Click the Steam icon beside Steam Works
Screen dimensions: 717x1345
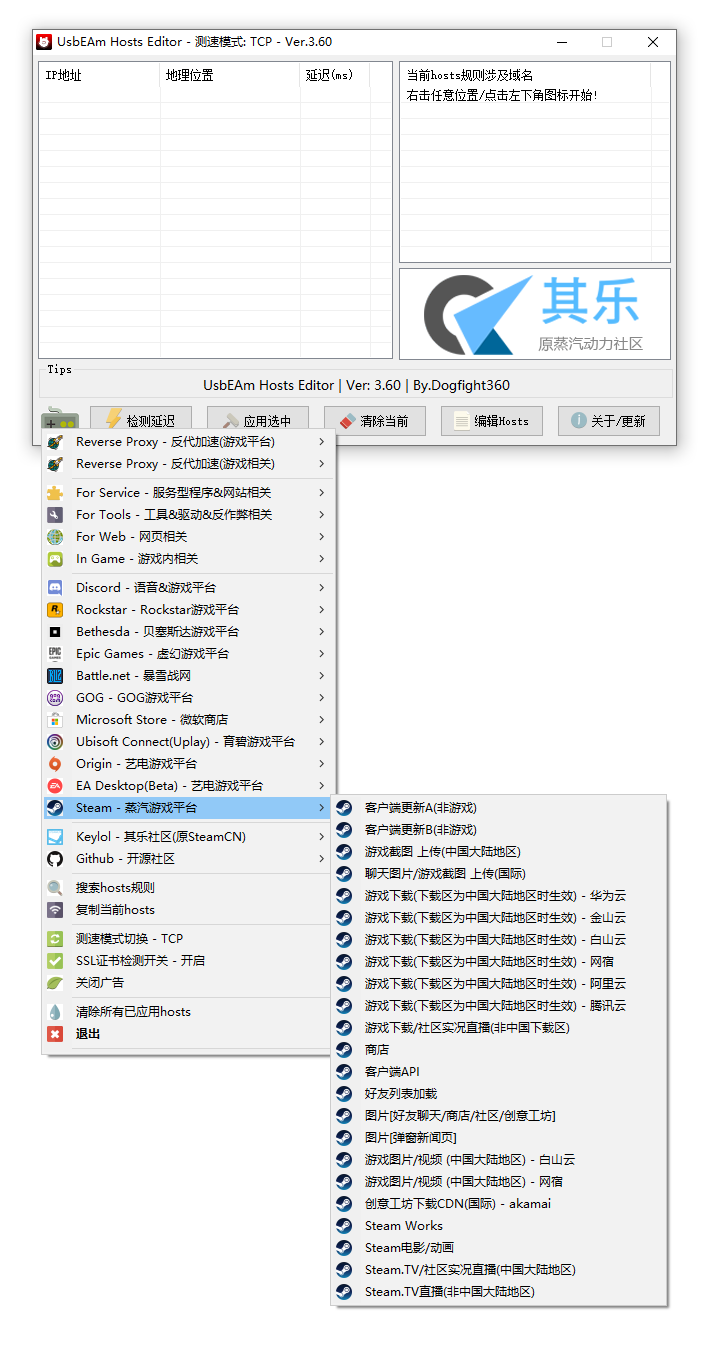pyautogui.click(x=344, y=1226)
